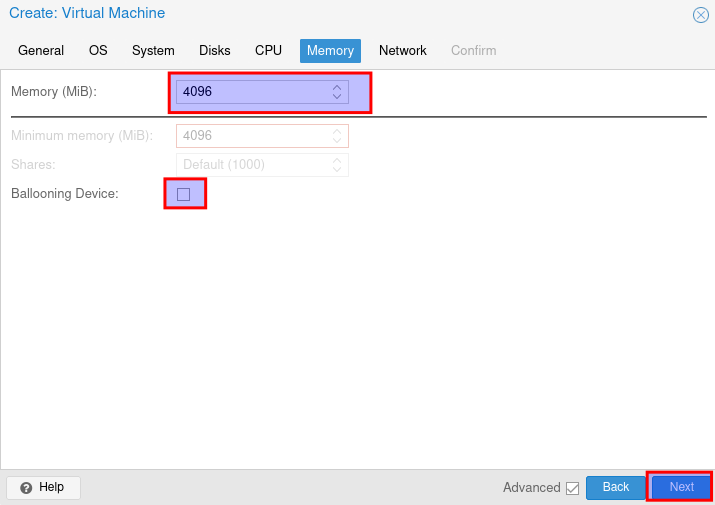Decrease Memory with the down spinner arrow
This screenshot has height=505, width=715.
click(x=337, y=97)
